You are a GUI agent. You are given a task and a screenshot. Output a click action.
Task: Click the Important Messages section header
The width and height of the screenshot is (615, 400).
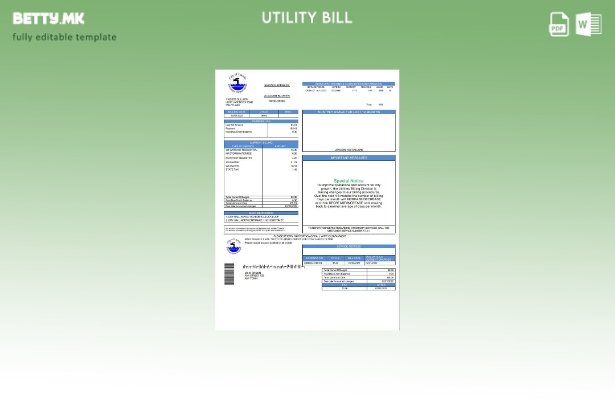click(348, 158)
